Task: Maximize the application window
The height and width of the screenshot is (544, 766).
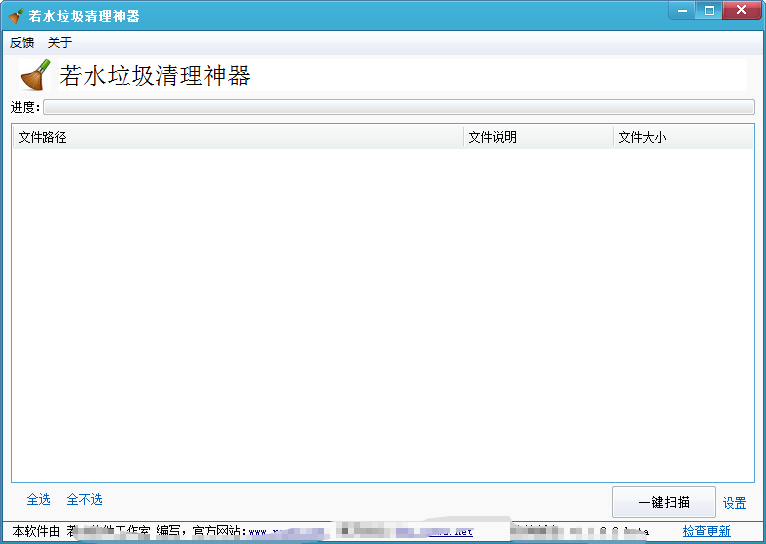Action: point(709,10)
